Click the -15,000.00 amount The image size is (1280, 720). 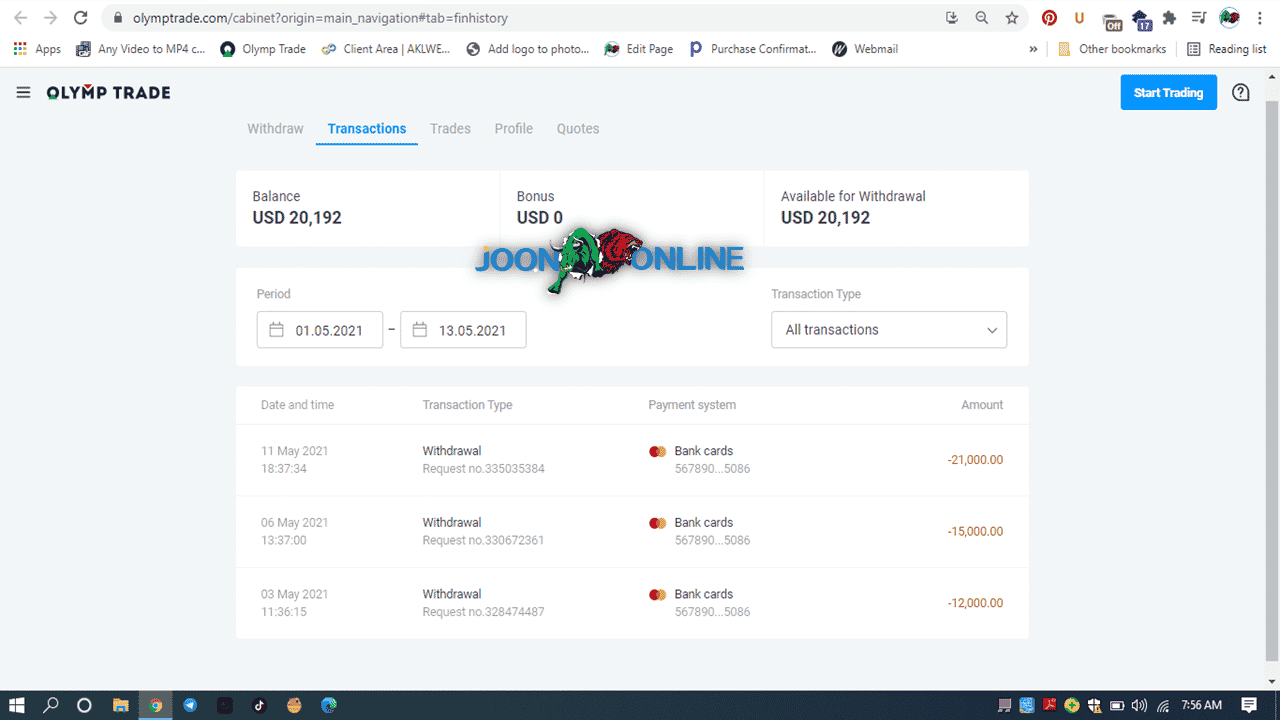coord(975,532)
